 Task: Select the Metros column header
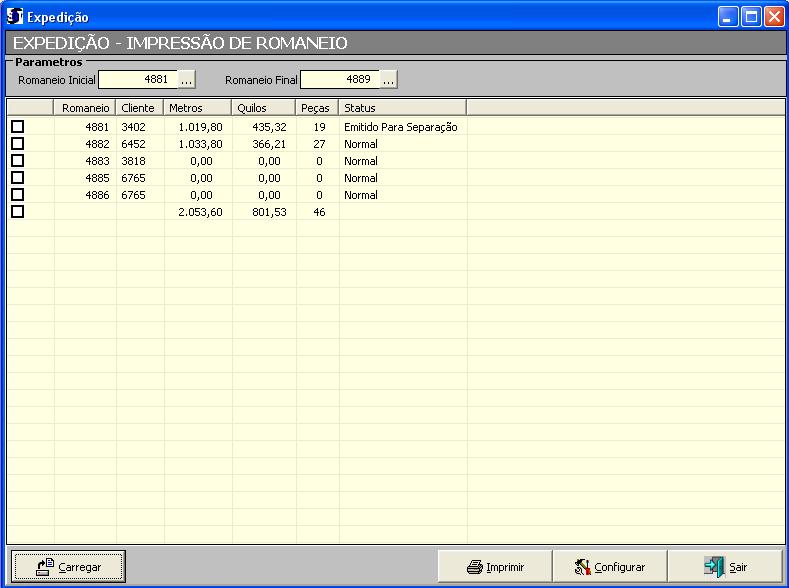click(x=197, y=107)
